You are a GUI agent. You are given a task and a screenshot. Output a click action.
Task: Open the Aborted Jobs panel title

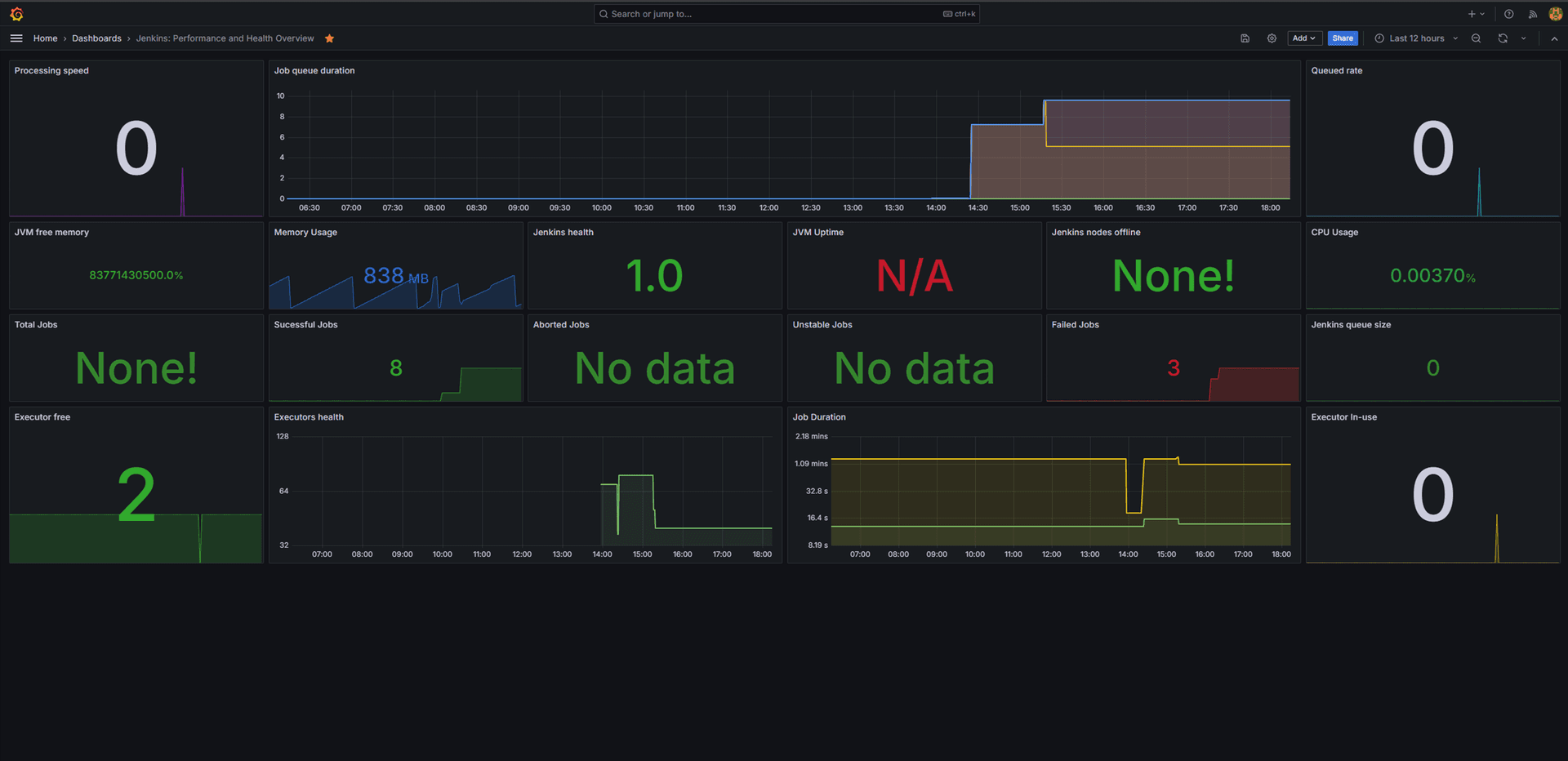click(561, 325)
